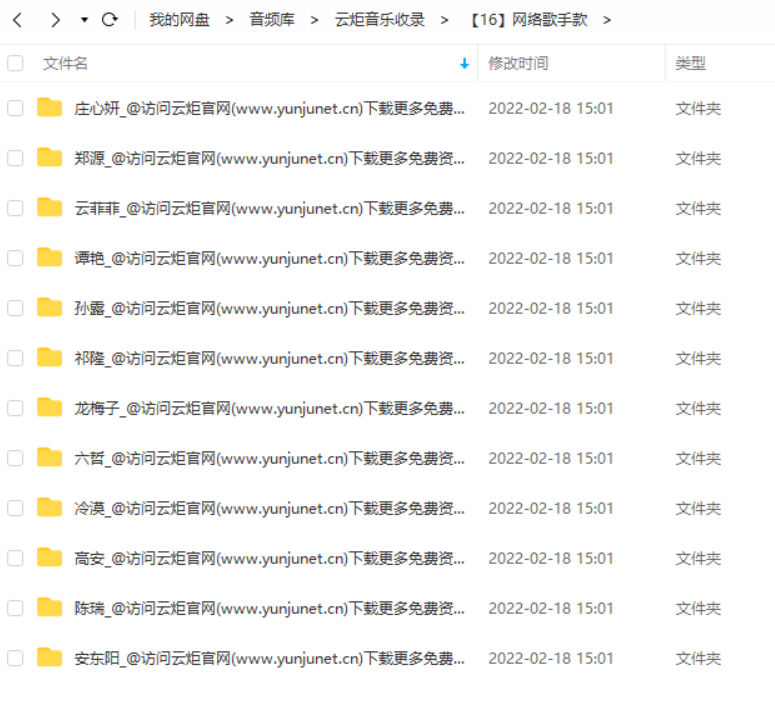
Task: Tick the checkbox for 高安 folder
Action: point(15,558)
